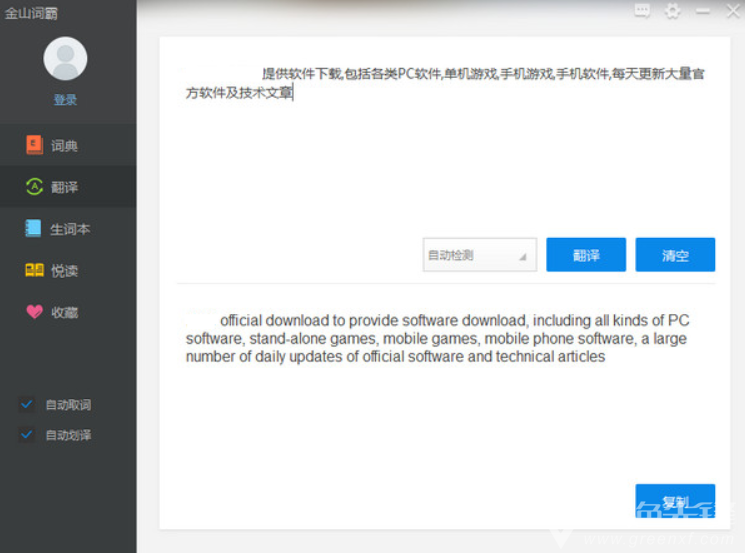Open the settings gear icon
The height and width of the screenshot is (553, 745).
pyautogui.click(x=672, y=10)
